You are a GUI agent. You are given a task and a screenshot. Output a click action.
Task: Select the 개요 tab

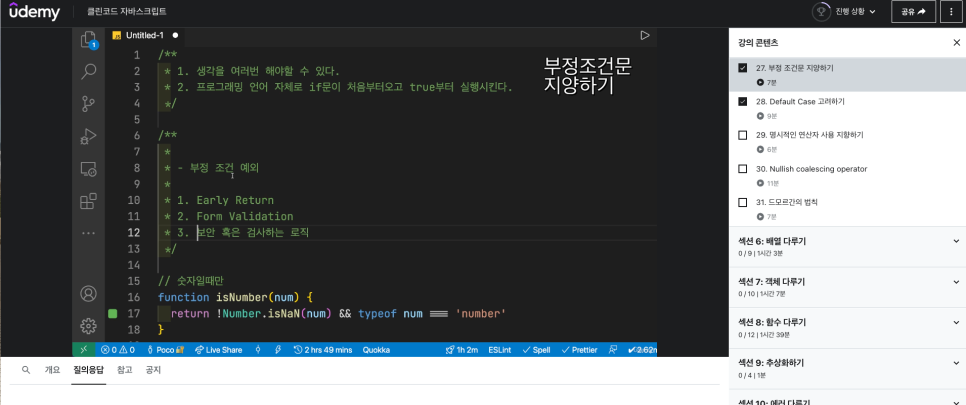(x=52, y=370)
